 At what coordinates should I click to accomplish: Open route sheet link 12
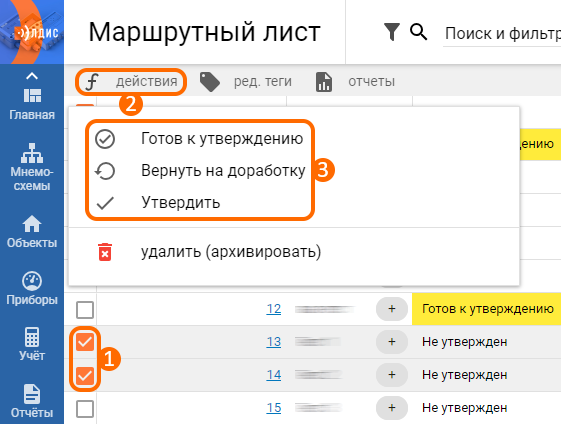(274, 309)
